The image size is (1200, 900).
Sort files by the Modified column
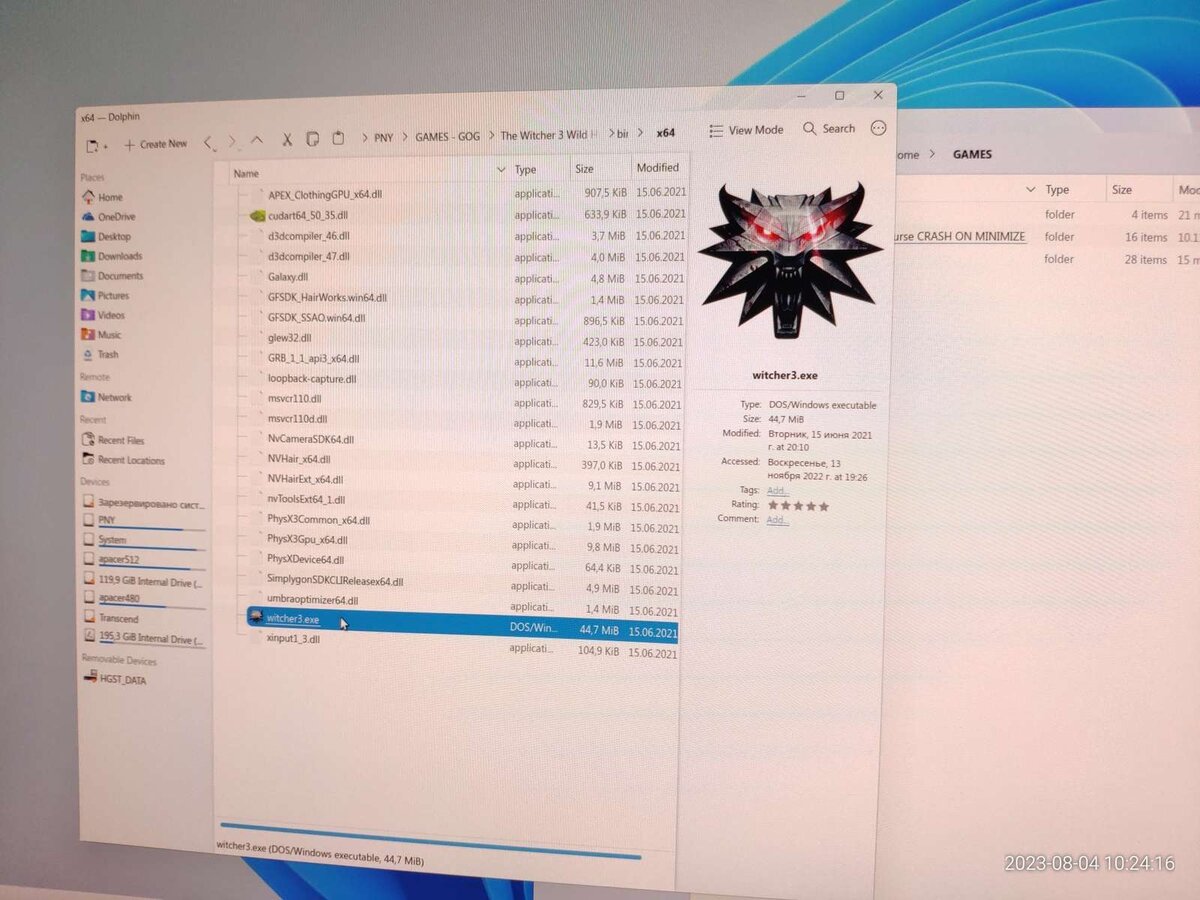click(x=659, y=168)
